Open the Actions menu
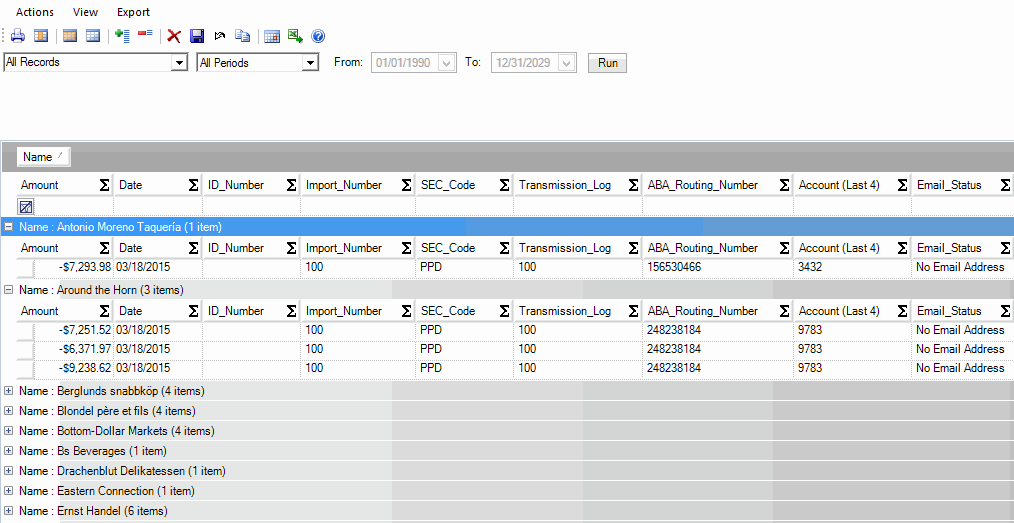 coord(35,12)
